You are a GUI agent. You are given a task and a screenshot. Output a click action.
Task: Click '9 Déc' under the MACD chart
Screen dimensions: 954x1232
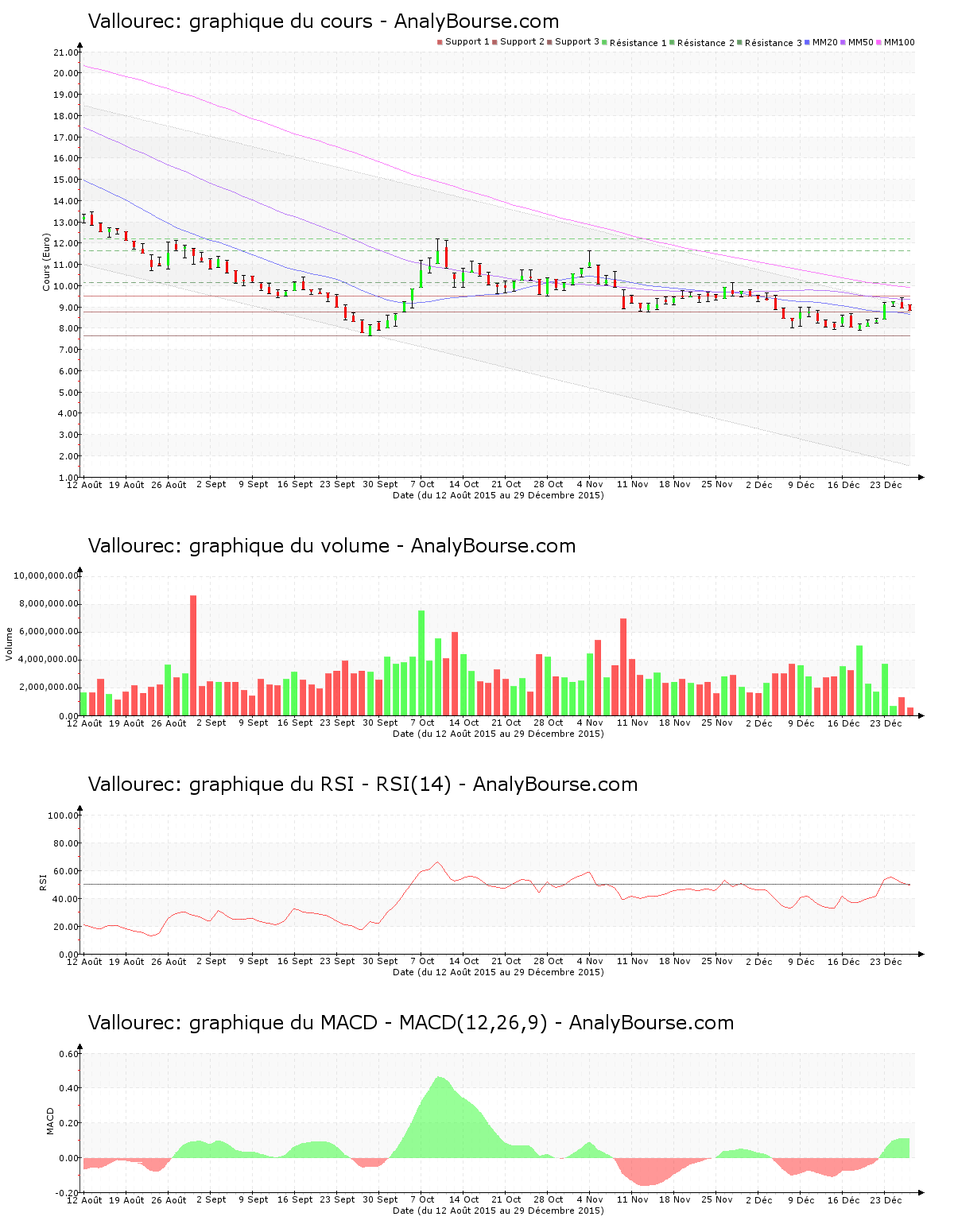coord(801,1199)
